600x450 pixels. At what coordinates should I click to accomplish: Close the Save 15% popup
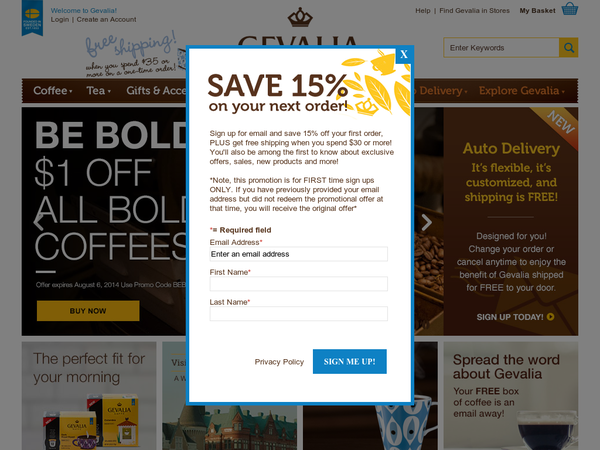click(x=404, y=55)
